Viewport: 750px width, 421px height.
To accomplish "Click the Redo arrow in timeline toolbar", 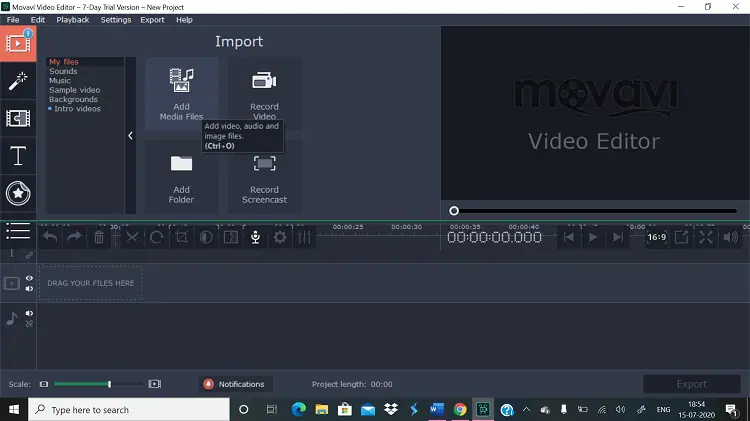I will [74, 237].
